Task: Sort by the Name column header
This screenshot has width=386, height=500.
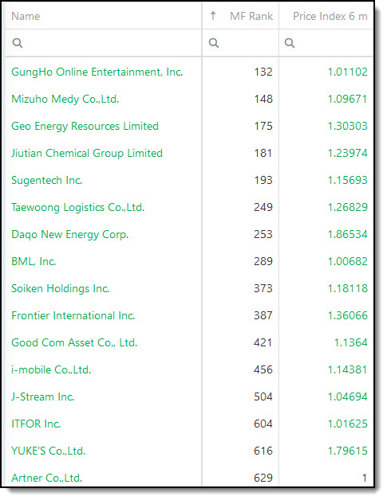Action: point(26,16)
